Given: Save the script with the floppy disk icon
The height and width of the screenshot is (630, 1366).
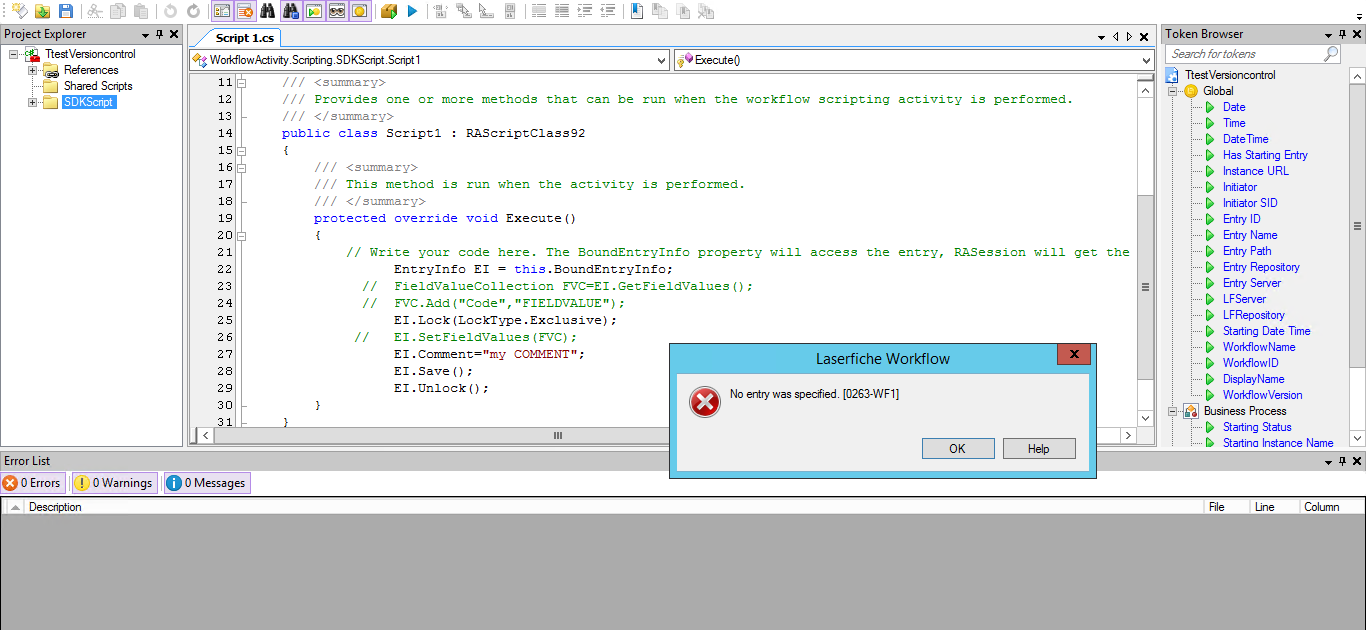Looking at the screenshot, I should [x=66, y=11].
